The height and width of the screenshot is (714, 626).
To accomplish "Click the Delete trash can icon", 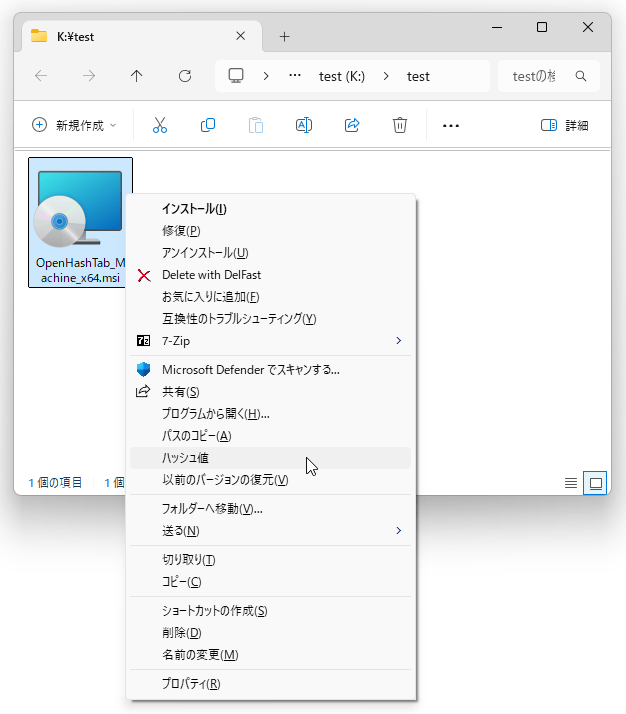I will (x=400, y=125).
